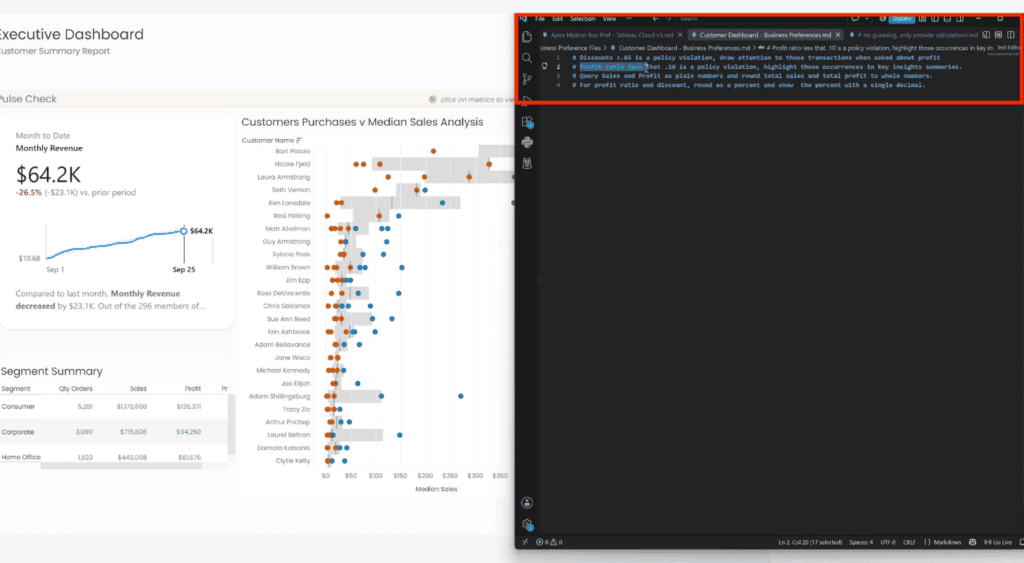This screenshot has height=563, width=1024.
Task: Open the Python extension panel in activity bar
Action: [x=527, y=142]
